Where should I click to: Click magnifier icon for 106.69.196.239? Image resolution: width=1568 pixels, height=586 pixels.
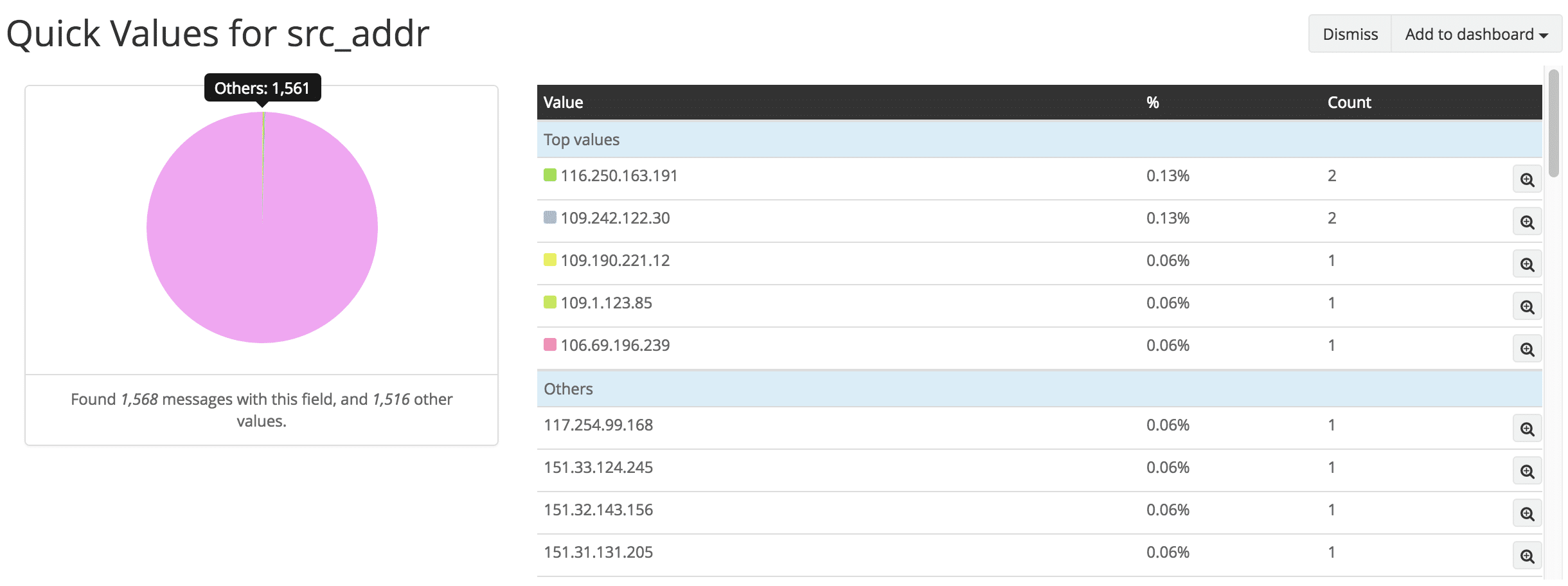coord(1527,350)
